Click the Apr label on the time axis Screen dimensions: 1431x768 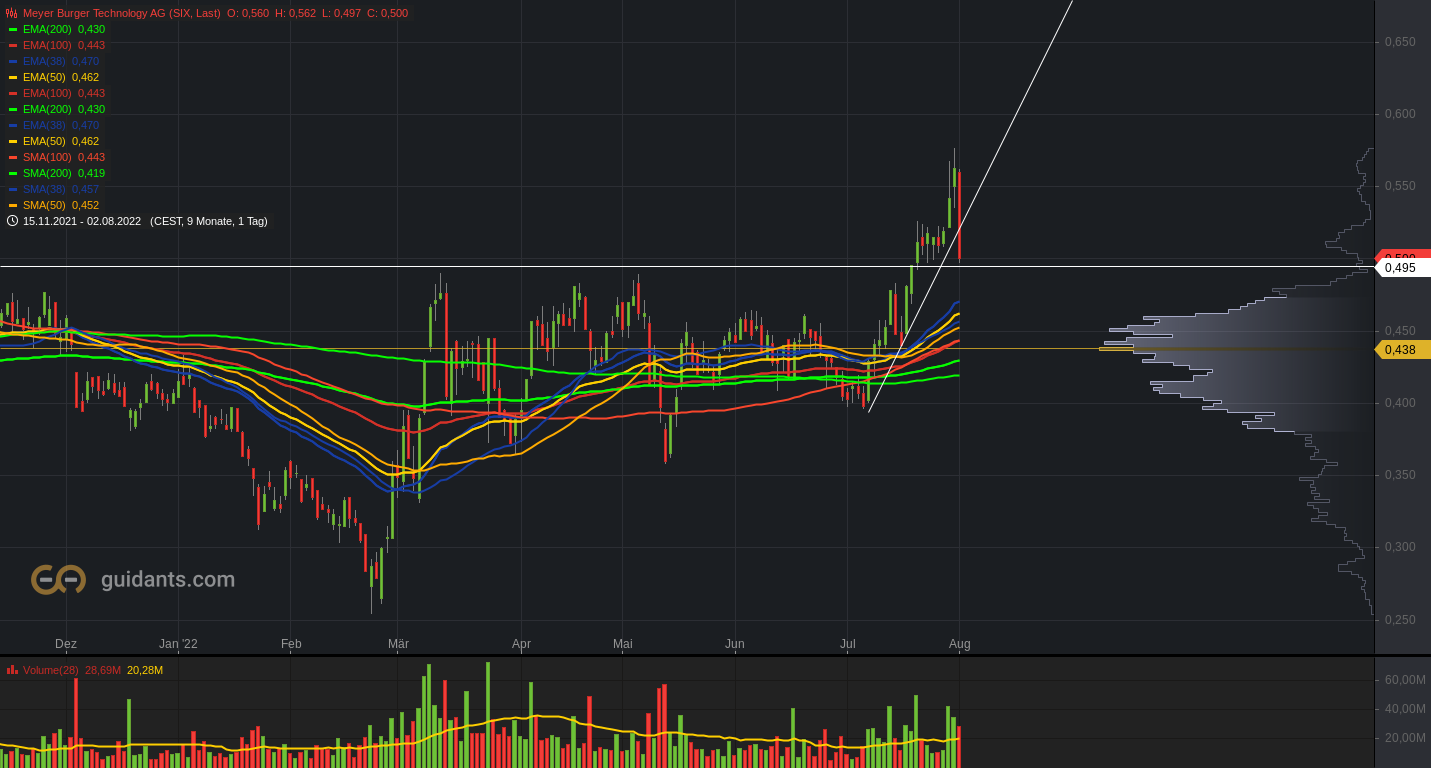point(521,644)
